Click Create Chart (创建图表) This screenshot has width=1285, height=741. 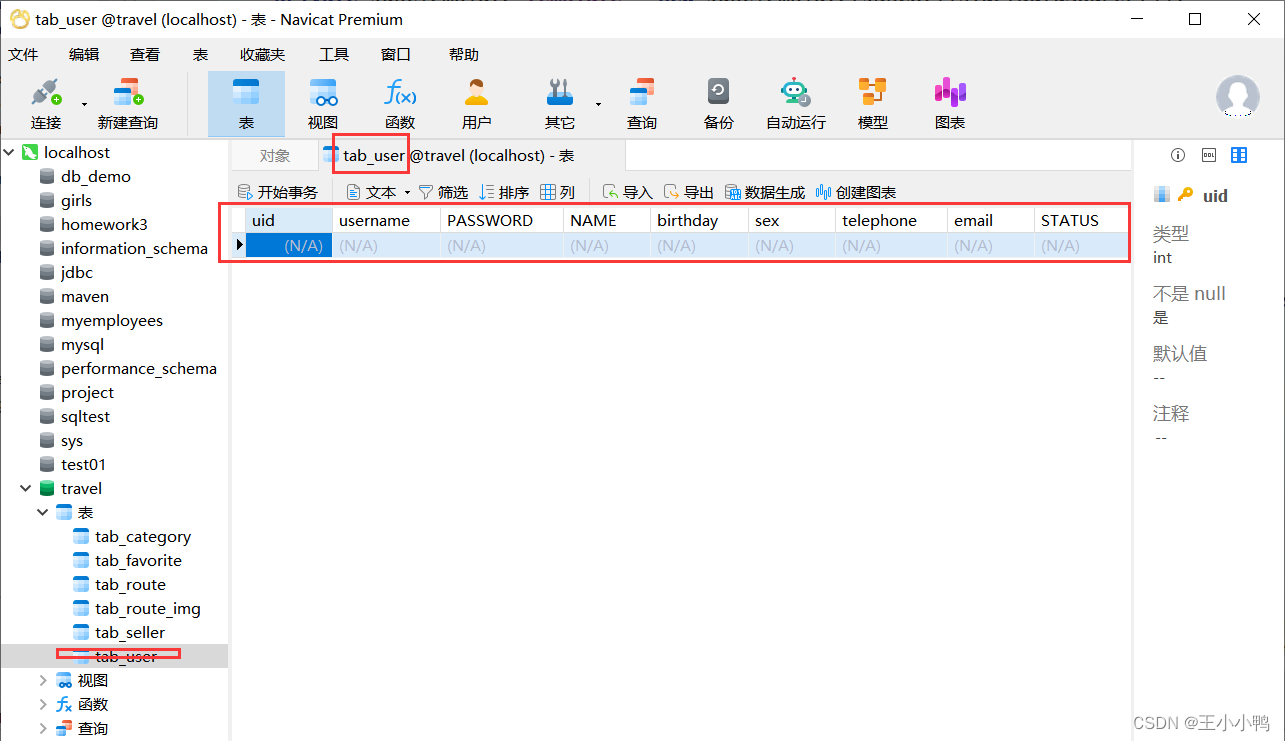click(x=856, y=192)
